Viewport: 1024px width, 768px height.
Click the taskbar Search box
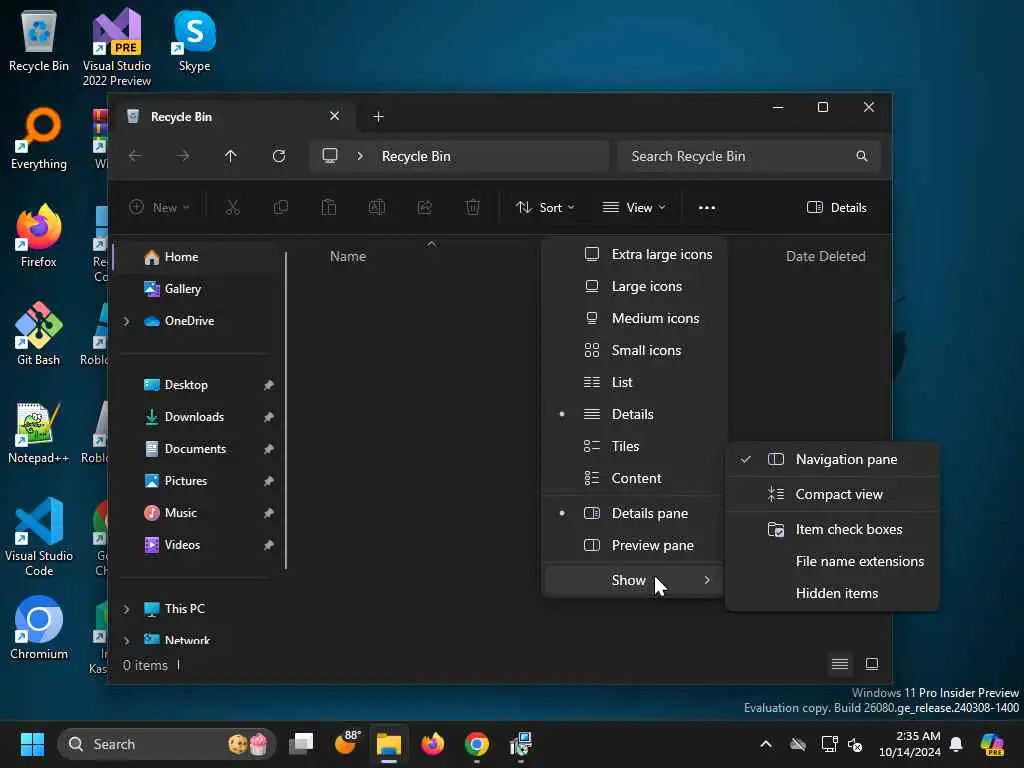click(x=167, y=744)
